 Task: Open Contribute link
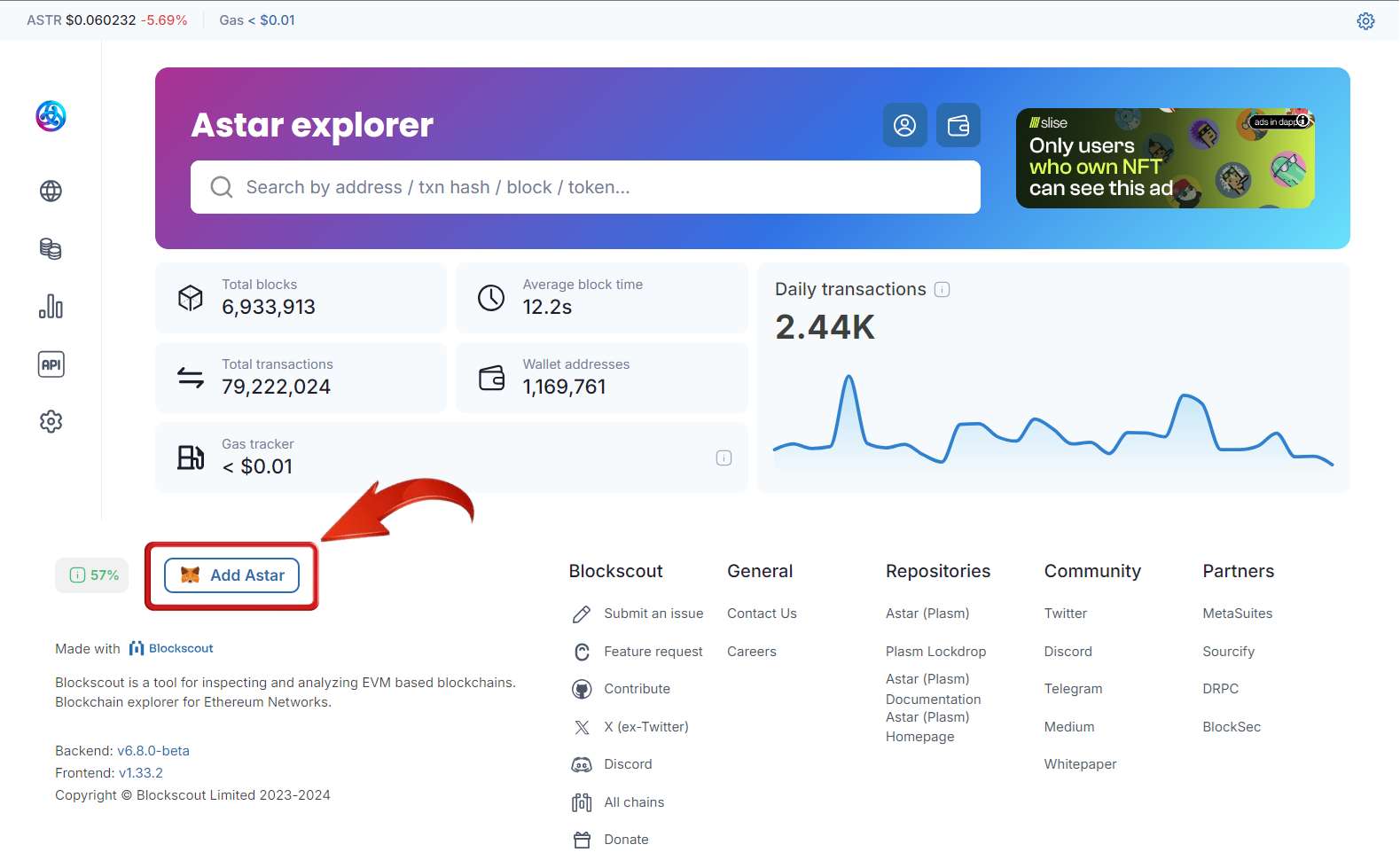click(x=637, y=689)
